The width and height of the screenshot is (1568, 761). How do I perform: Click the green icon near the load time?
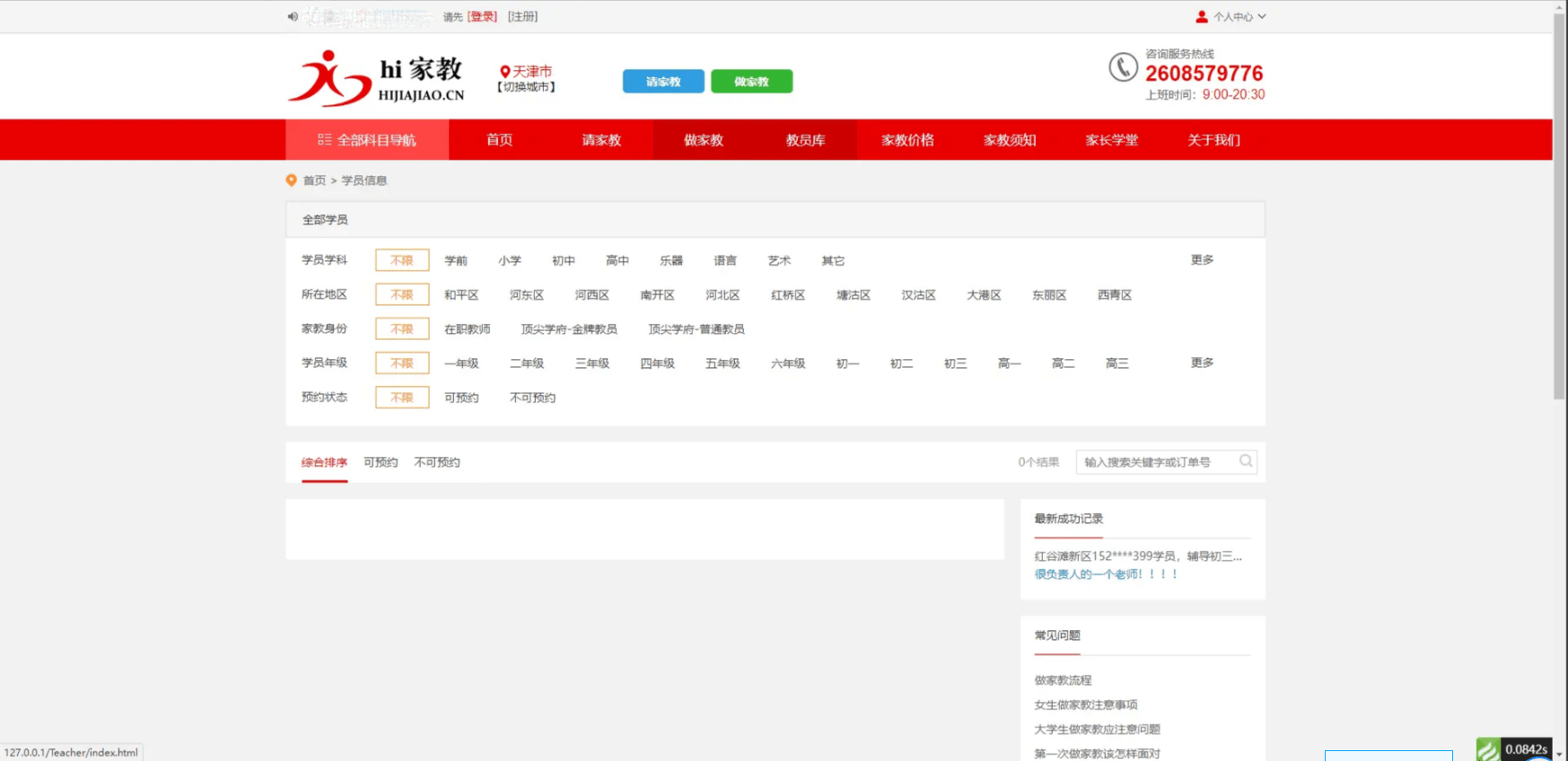[x=1488, y=748]
